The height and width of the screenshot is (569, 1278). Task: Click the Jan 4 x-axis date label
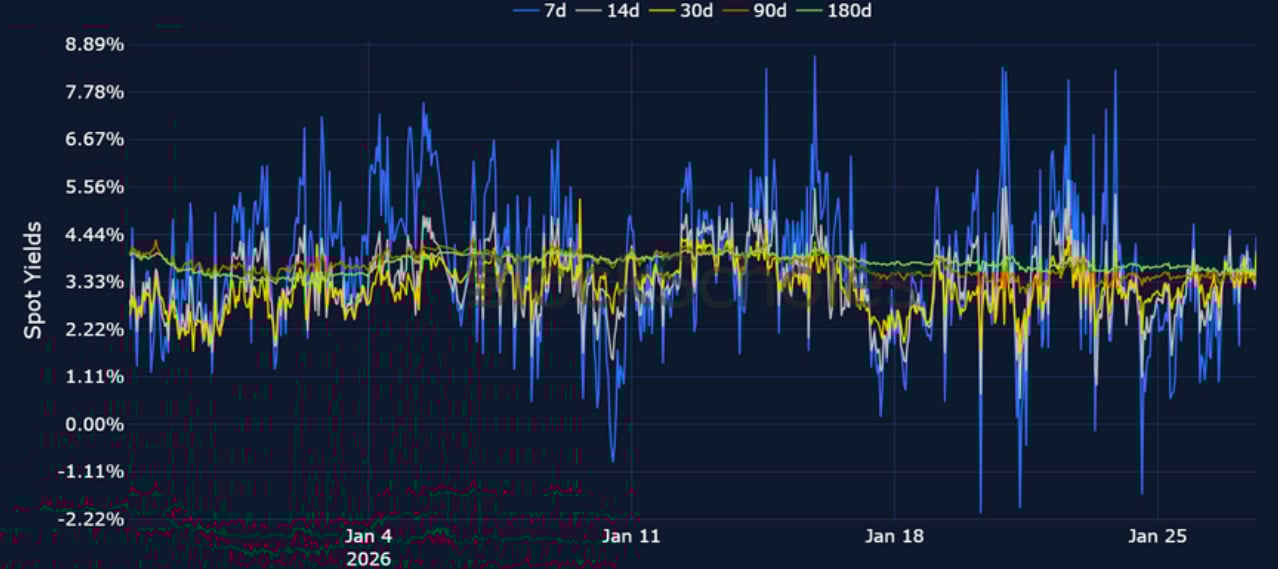click(368, 537)
